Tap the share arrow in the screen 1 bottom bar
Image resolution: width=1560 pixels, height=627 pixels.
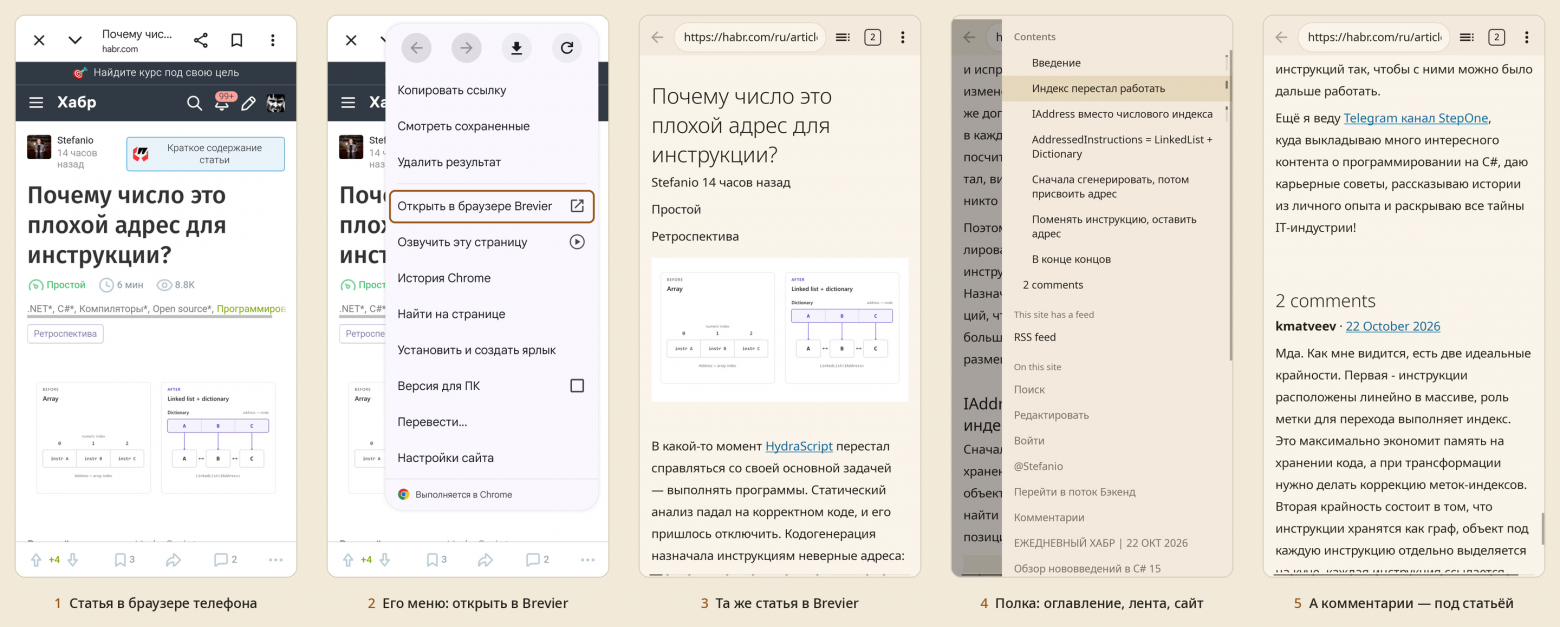coord(173,560)
